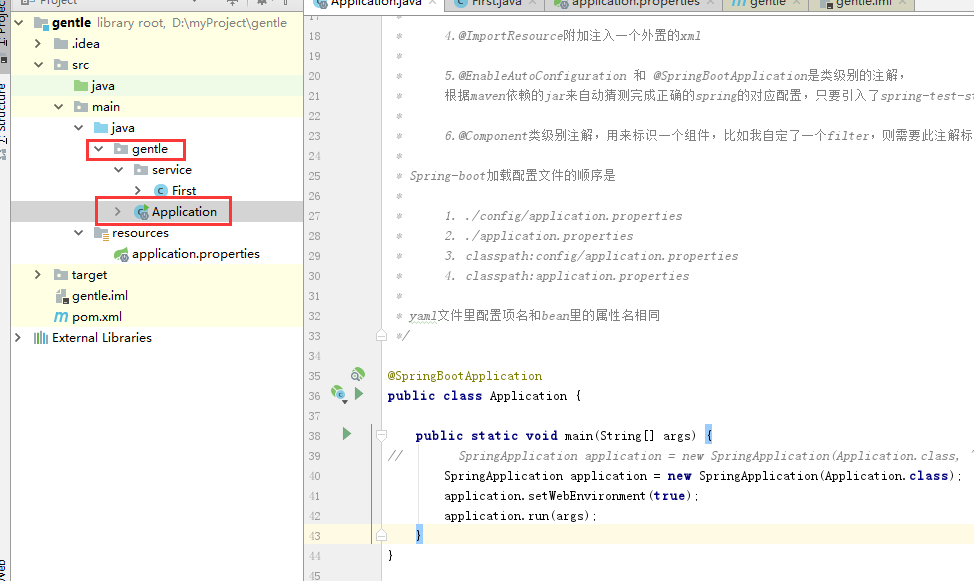Viewport: 974px width, 581px height.
Task: Click the main folder icon
Action: coord(81,107)
